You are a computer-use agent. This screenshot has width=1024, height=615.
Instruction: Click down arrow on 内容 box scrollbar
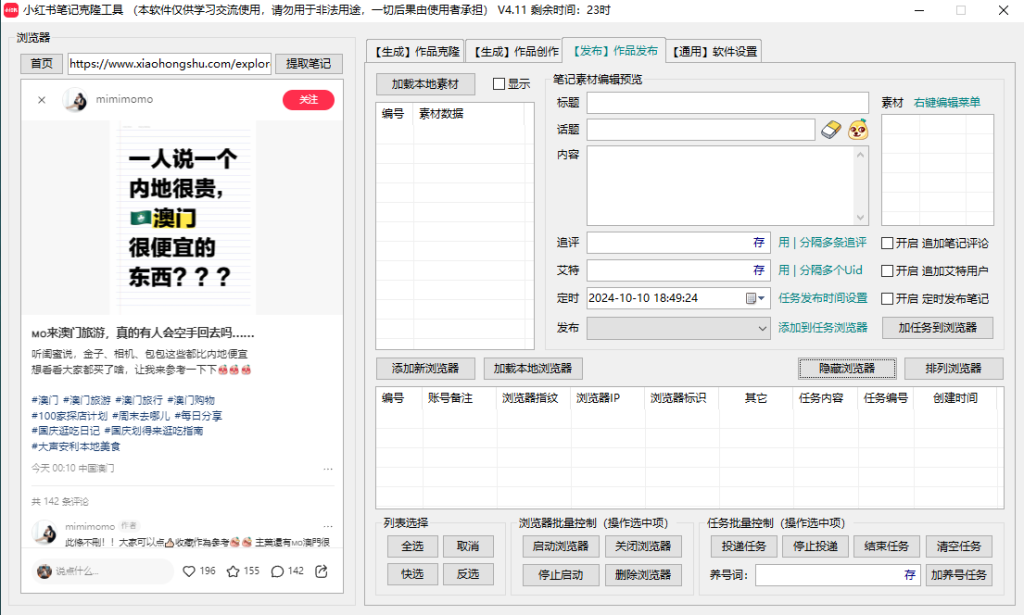point(861,217)
